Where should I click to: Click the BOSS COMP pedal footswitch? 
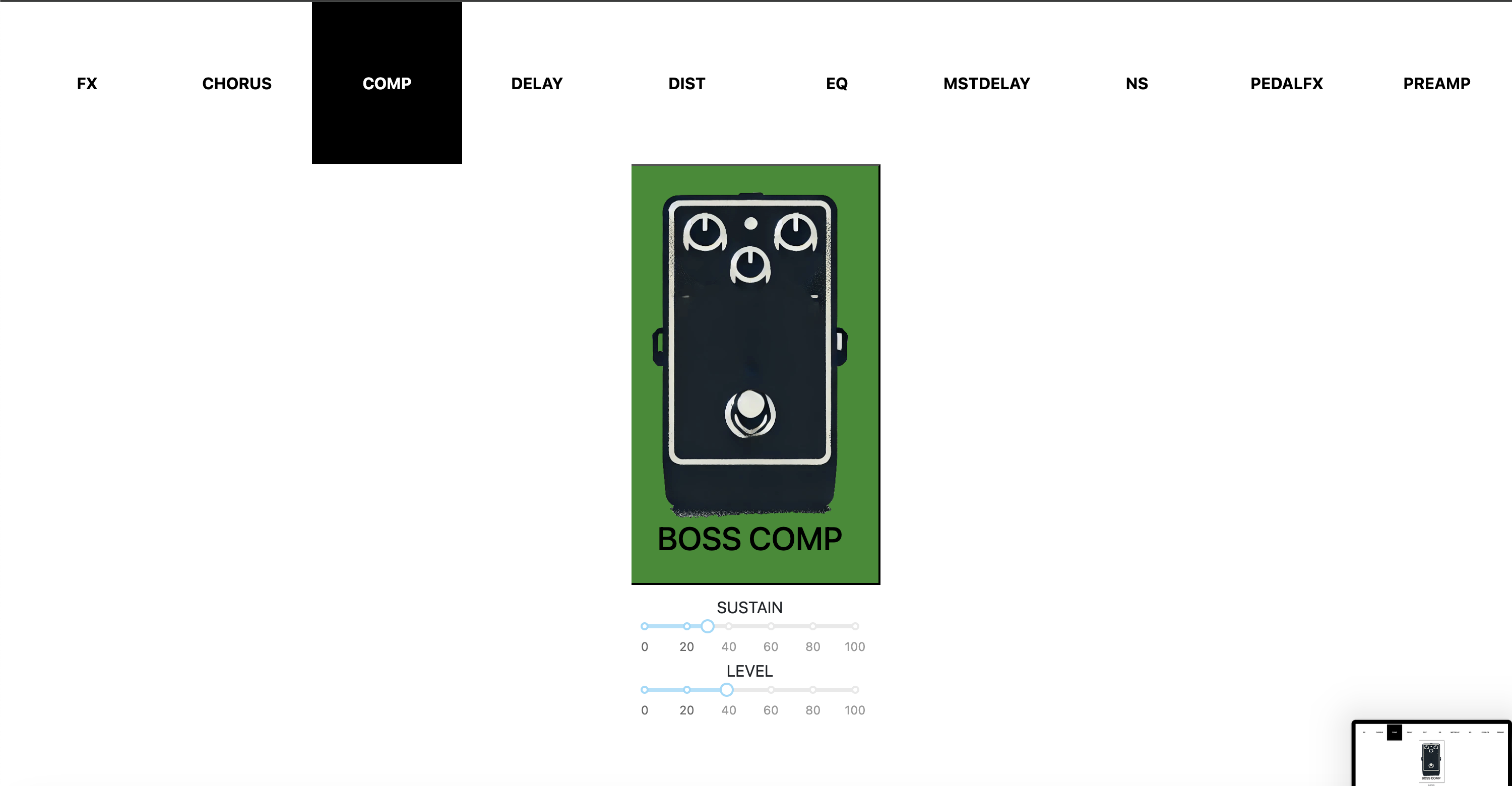pyautogui.click(x=750, y=414)
